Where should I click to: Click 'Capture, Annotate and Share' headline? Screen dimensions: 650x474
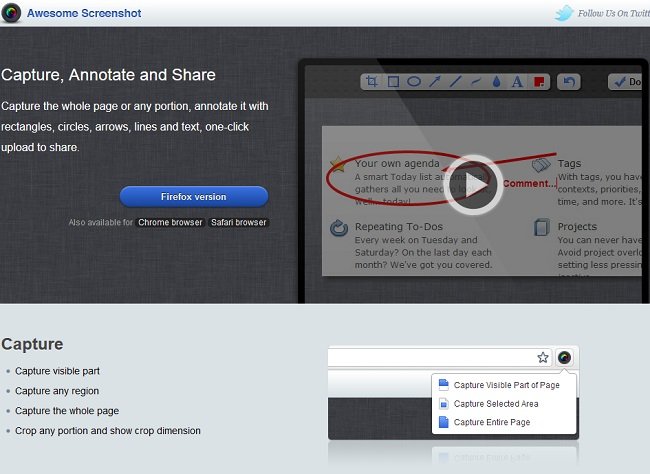click(108, 75)
